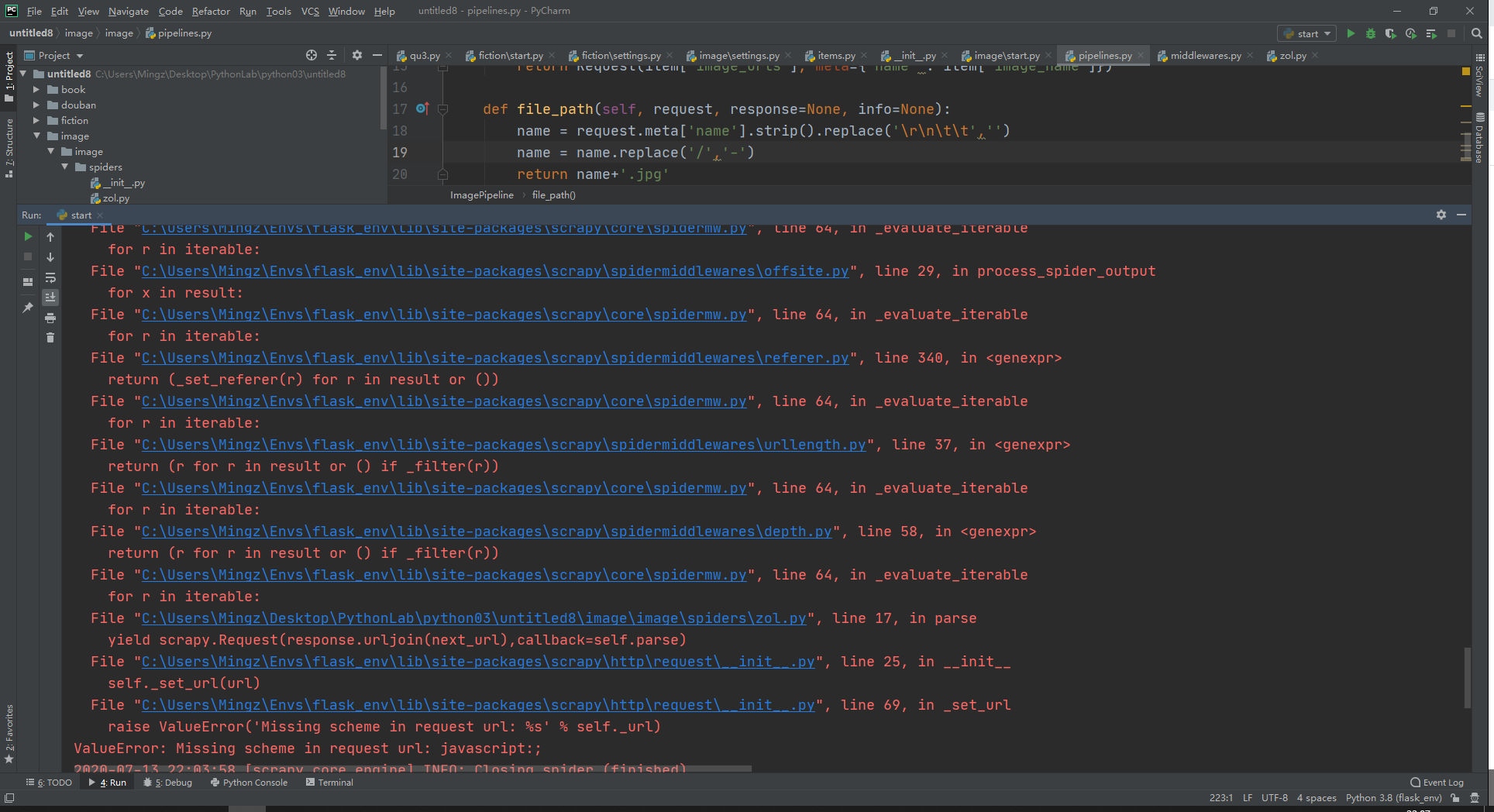Viewport: 1494px width, 812px height.
Task: Hide the Project tool window
Action: pos(377,55)
